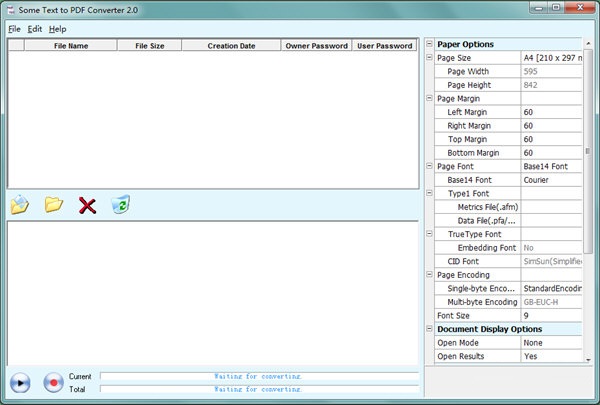Collapse the TrueType Font group
This screenshot has height=405, width=600.
point(429,234)
